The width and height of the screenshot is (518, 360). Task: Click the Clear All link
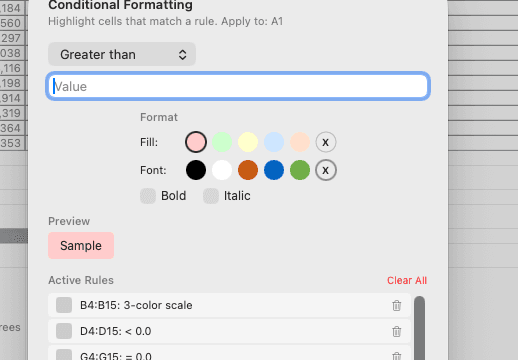pyautogui.click(x=407, y=280)
